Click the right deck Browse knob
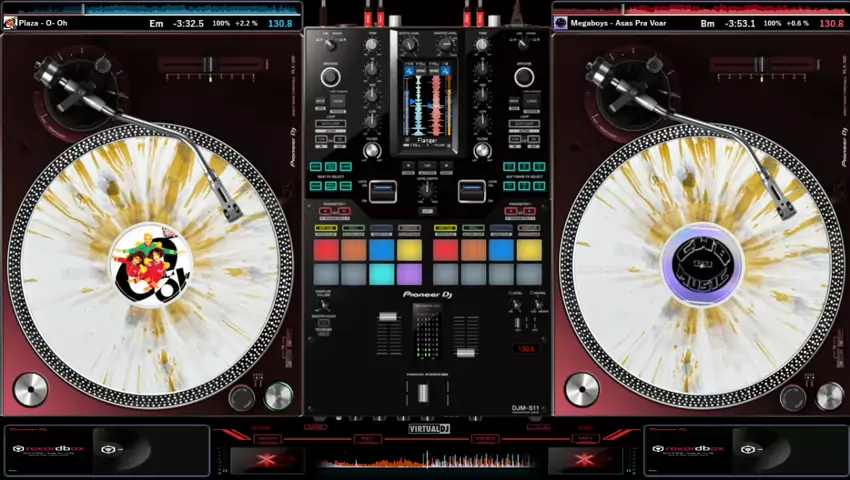This screenshot has height=480, width=850. tap(524, 77)
